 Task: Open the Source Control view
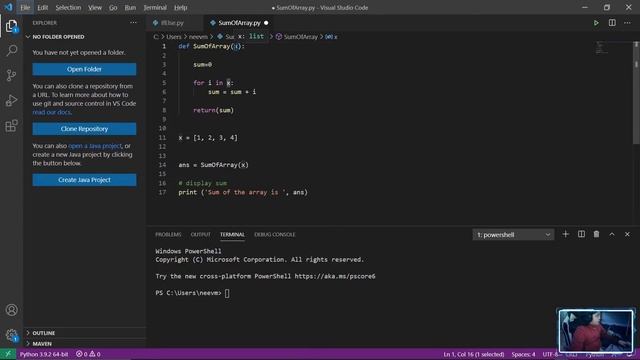[x=11, y=76]
